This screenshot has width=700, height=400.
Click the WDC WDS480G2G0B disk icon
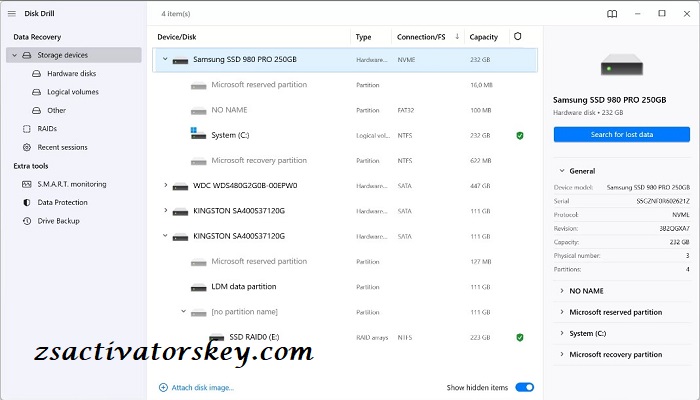pos(180,186)
